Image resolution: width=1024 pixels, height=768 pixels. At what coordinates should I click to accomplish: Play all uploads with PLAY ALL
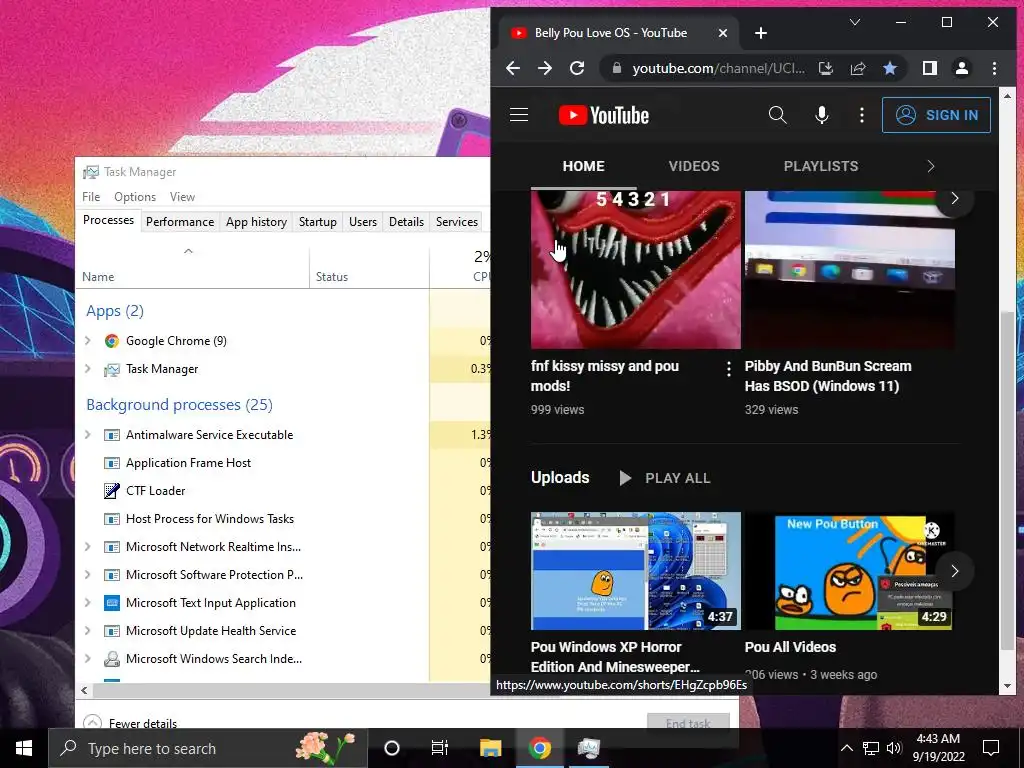pyautogui.click(x=664, y=478)
